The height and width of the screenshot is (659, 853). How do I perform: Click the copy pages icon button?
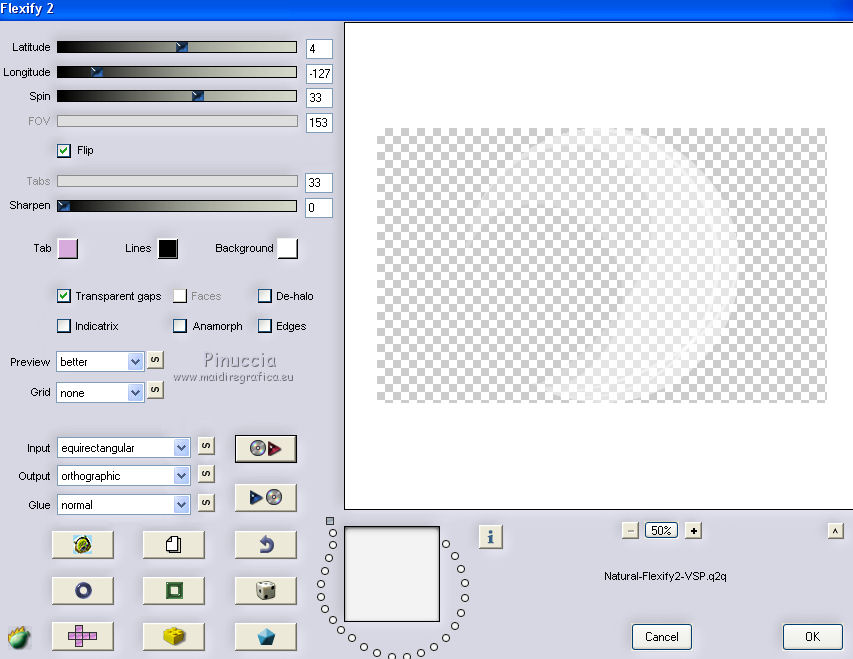point(174,544)
